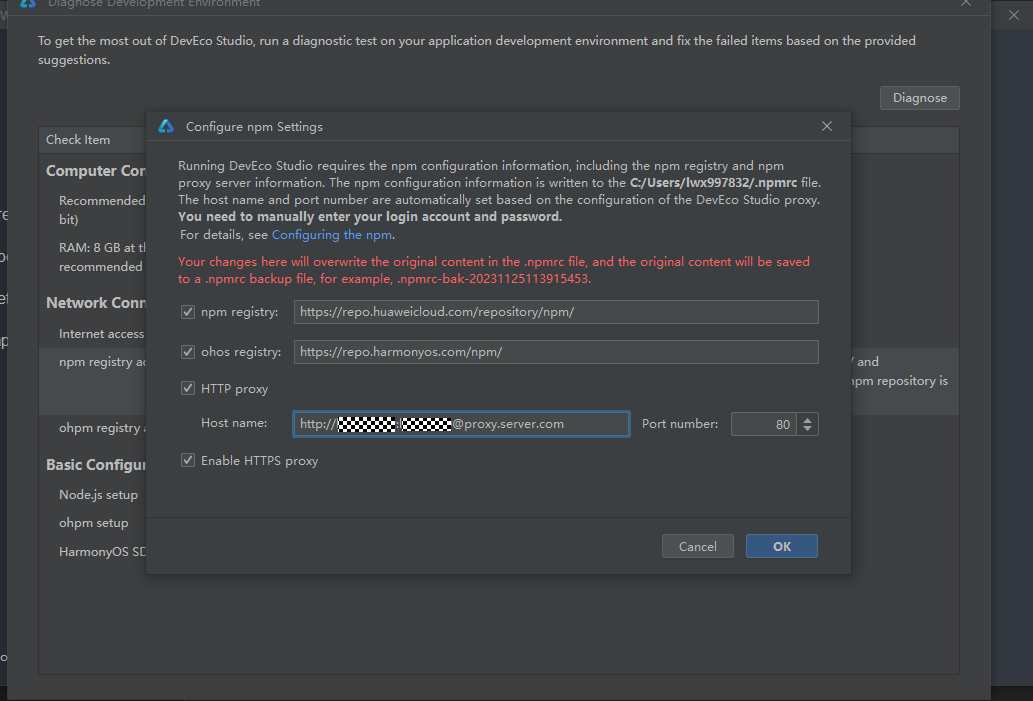
Task: Close the Configure npm Settings dialog
Action: click(827, 126)
